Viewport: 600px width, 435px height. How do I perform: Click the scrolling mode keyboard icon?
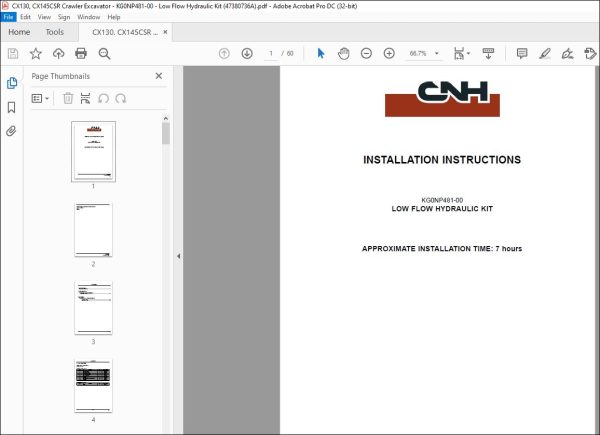click(488, 54)
